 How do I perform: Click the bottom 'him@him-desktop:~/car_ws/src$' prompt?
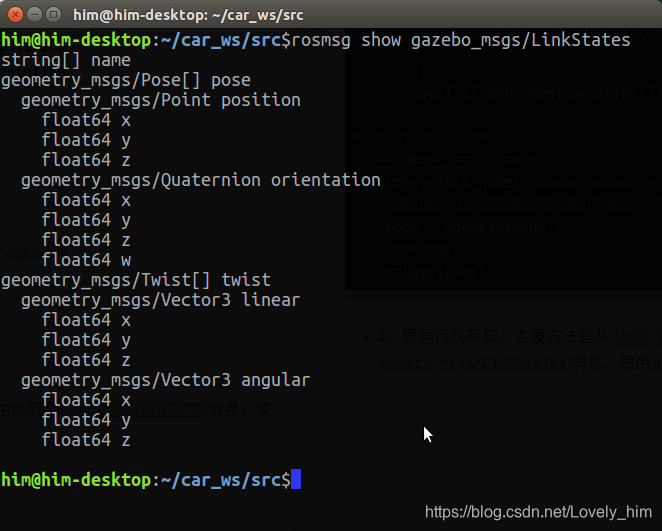click(146, 480)
